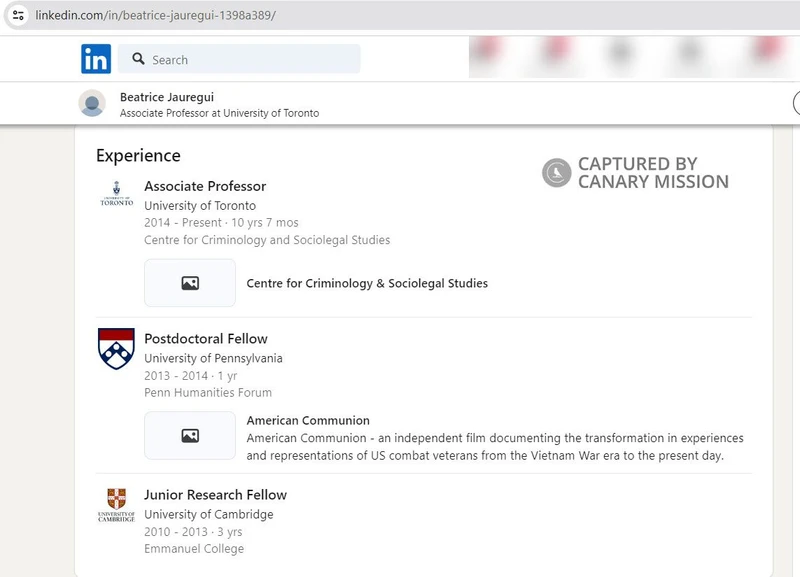Click 'Penn Humanities Forum' text
Screen dimensions: 800x577
tap(208, 392)
